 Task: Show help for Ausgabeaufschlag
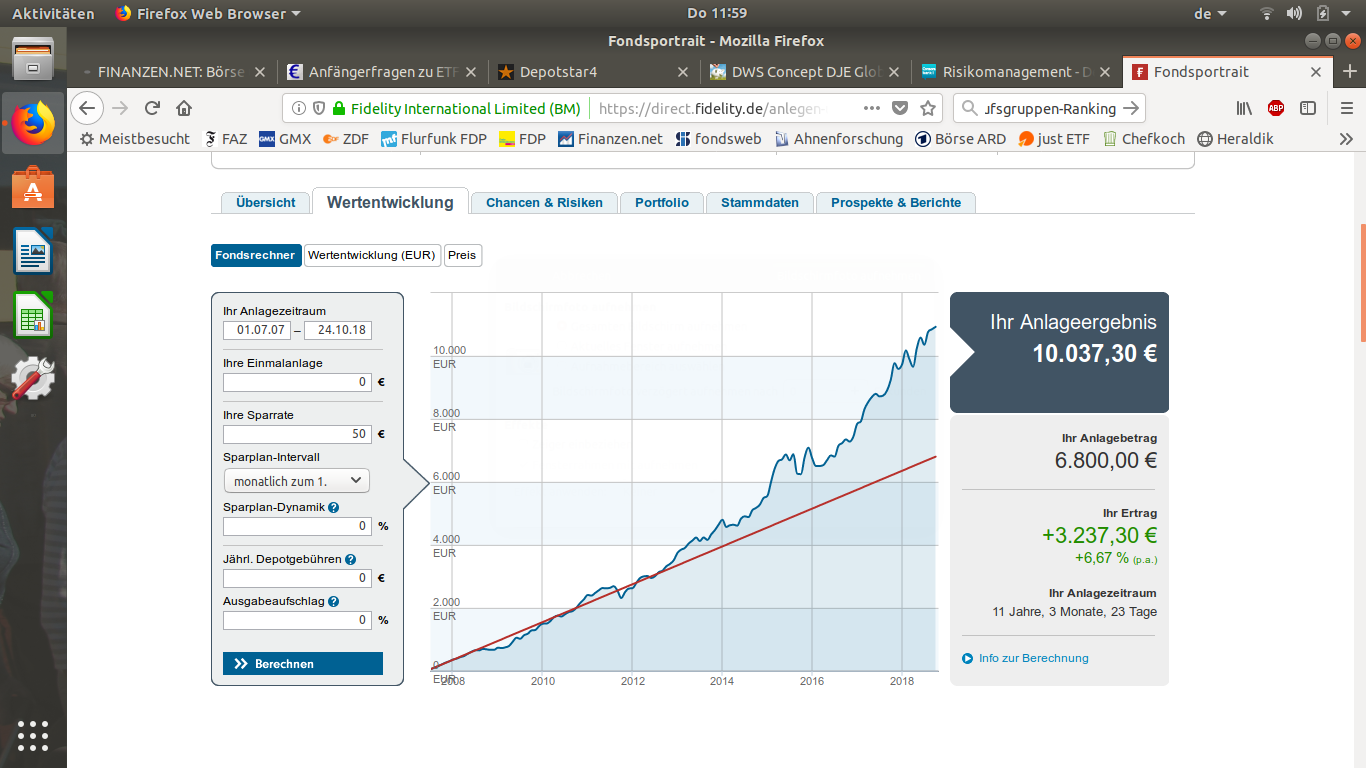pyautogui.click(x=333, y=602)
